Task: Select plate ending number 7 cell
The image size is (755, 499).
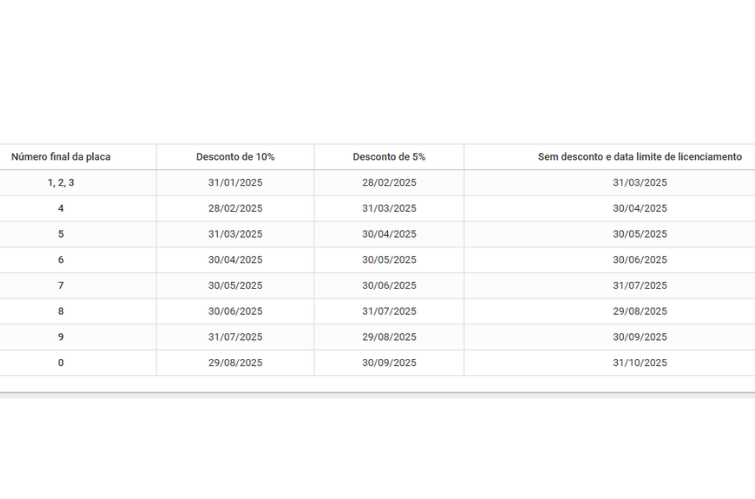Action: coord(60,286)
